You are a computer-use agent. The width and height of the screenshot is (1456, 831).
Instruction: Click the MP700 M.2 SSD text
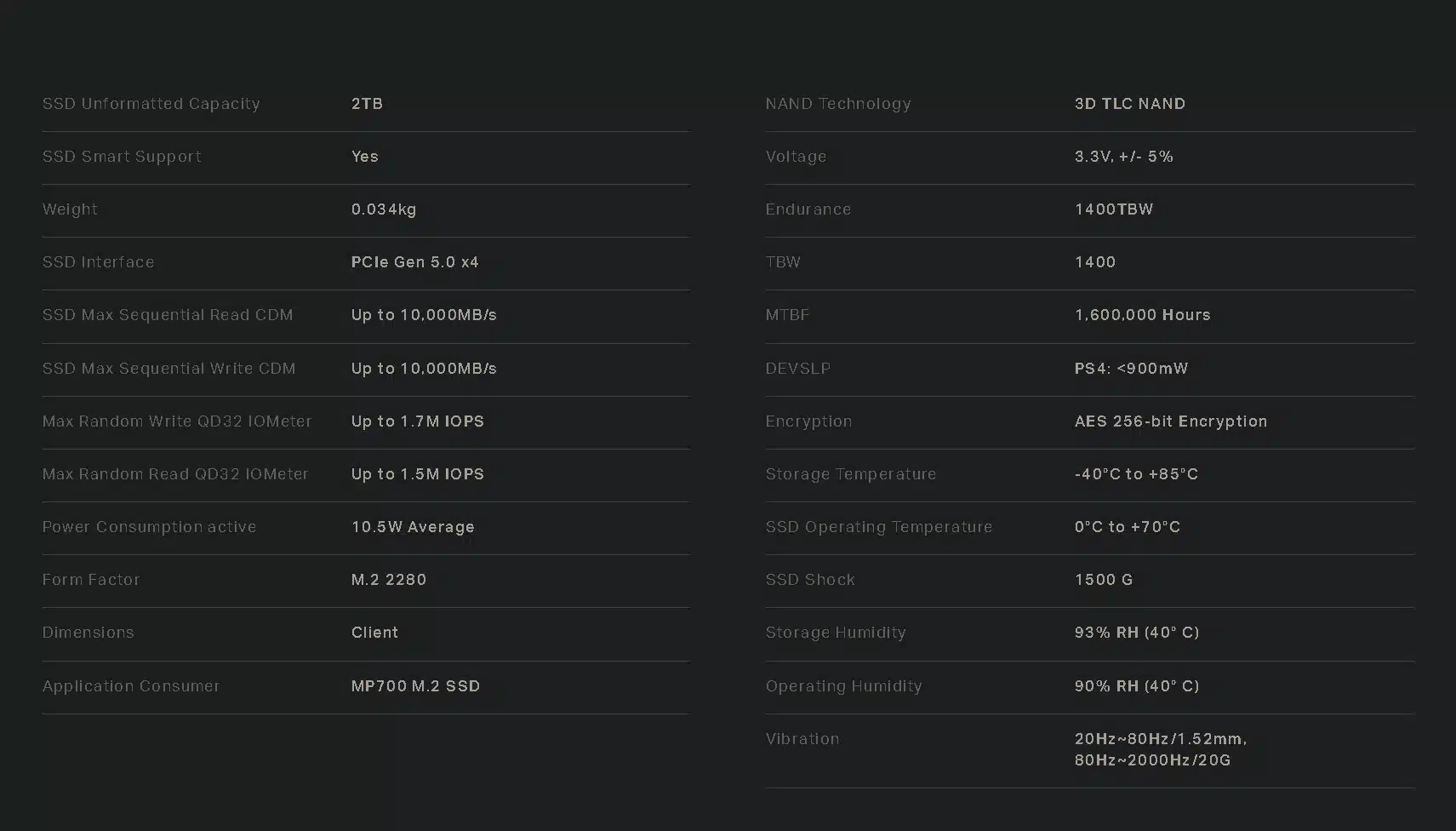(x=415, y=686)
